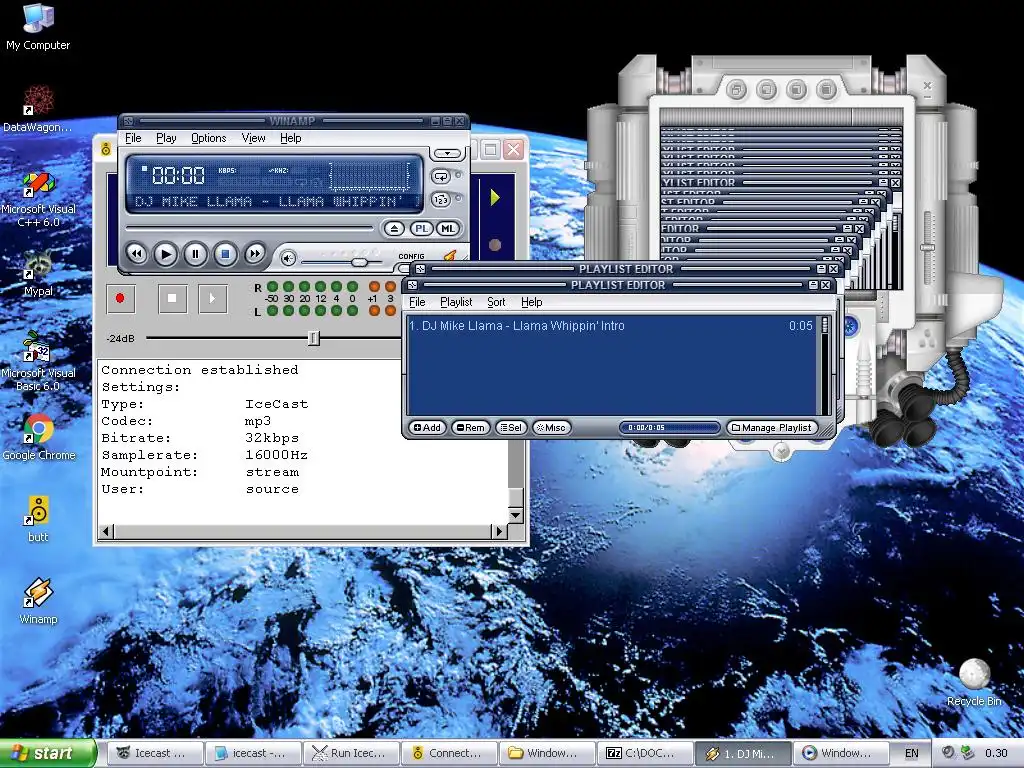Click fourth round button on spaceship skin
The image size is (1024, 768).
tap(826, 89)
